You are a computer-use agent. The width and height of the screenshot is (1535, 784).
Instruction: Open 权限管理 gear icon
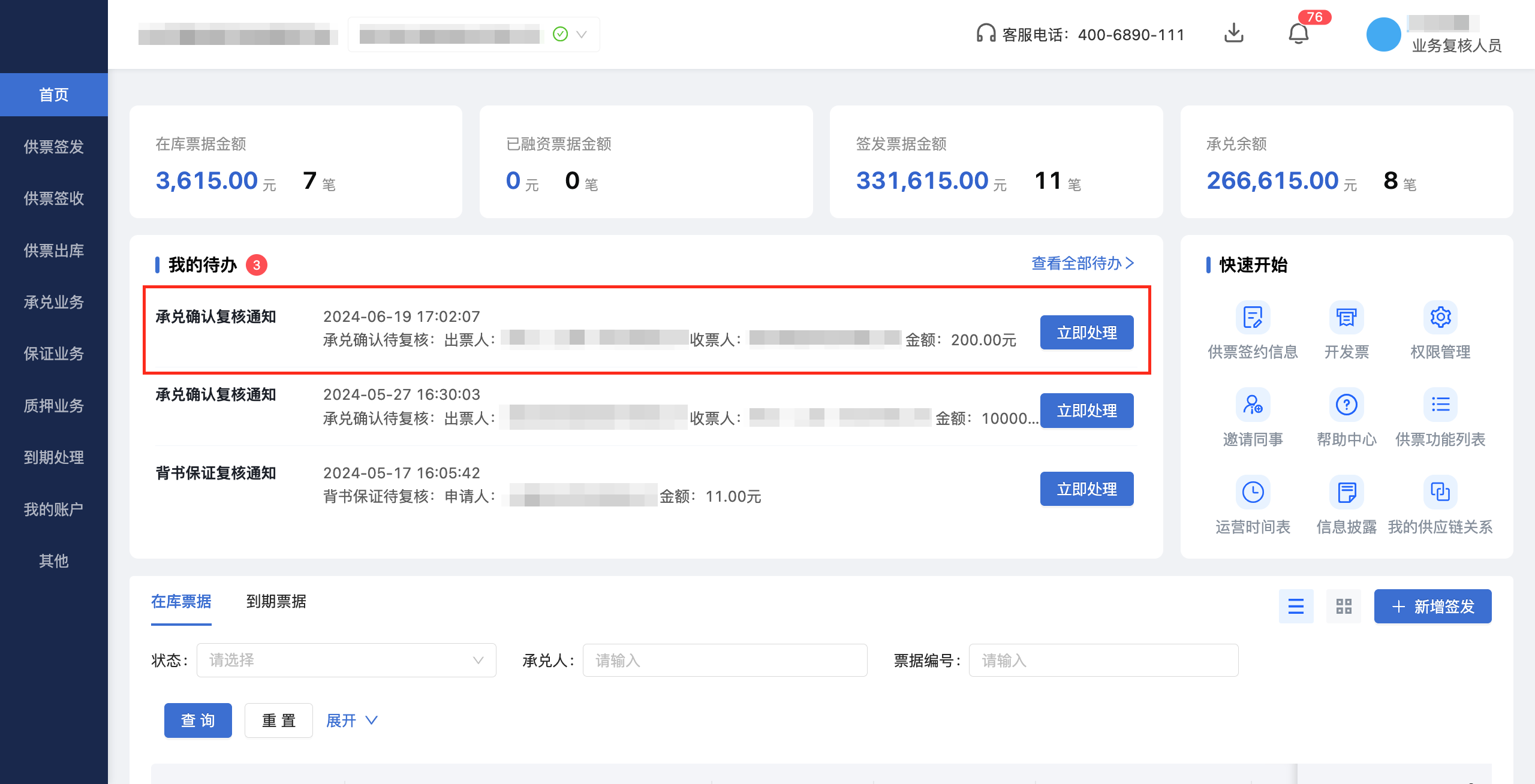[x=1440, y=317]
